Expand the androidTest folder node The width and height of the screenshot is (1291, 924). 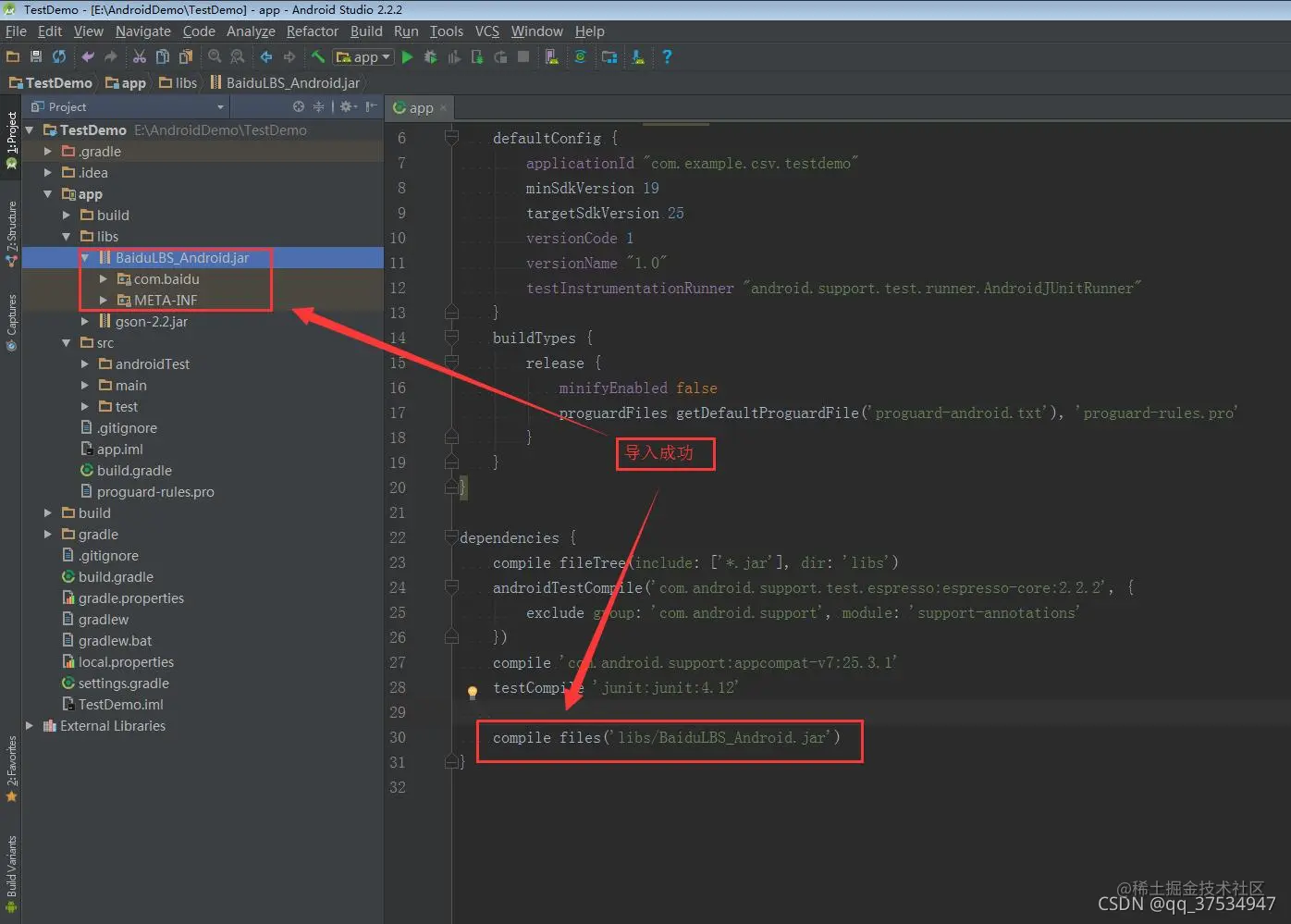pos(85,363)
